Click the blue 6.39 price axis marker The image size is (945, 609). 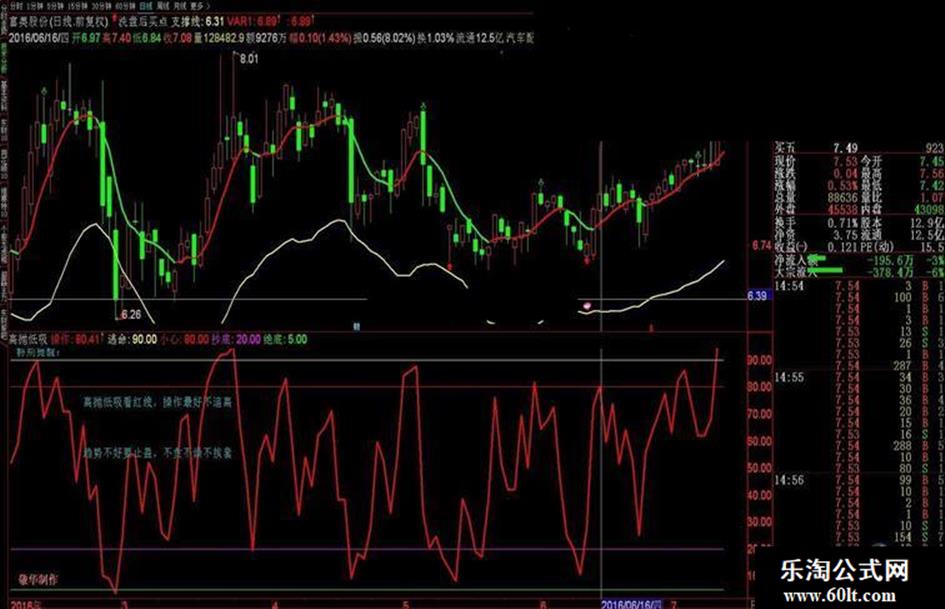point(758,295)
